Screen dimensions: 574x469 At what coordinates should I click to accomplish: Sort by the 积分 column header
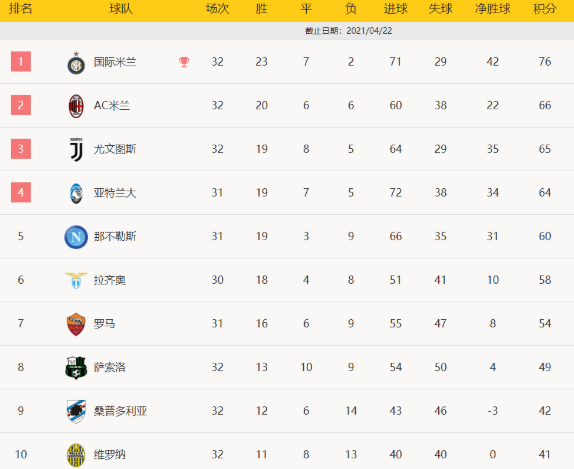tap(544, 9)
